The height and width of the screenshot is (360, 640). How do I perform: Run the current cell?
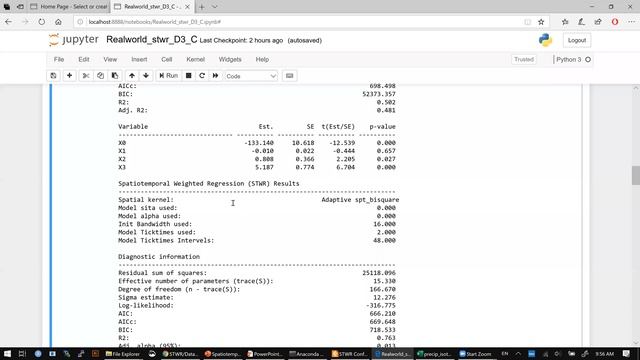click(x=168, y=76)
